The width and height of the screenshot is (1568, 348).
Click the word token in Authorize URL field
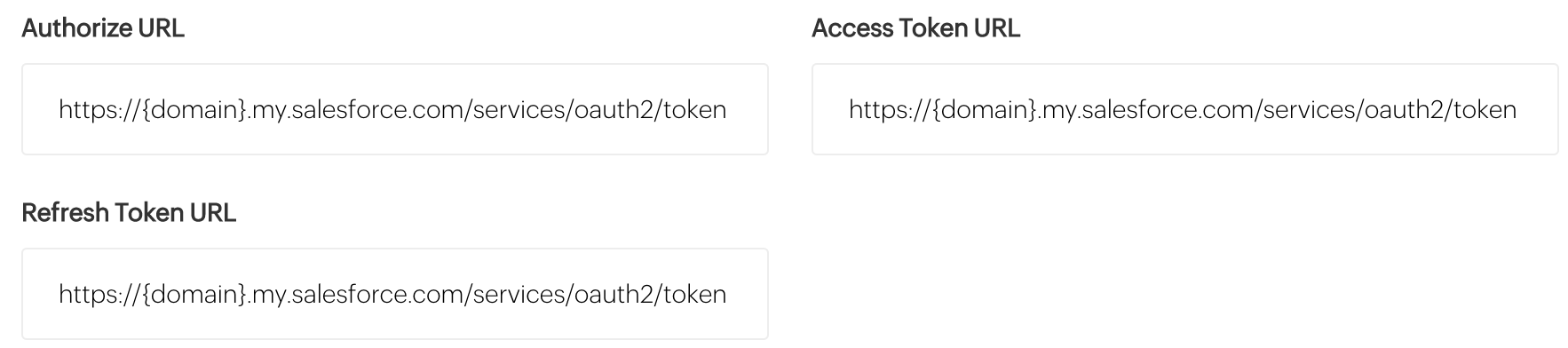(695, 110)
